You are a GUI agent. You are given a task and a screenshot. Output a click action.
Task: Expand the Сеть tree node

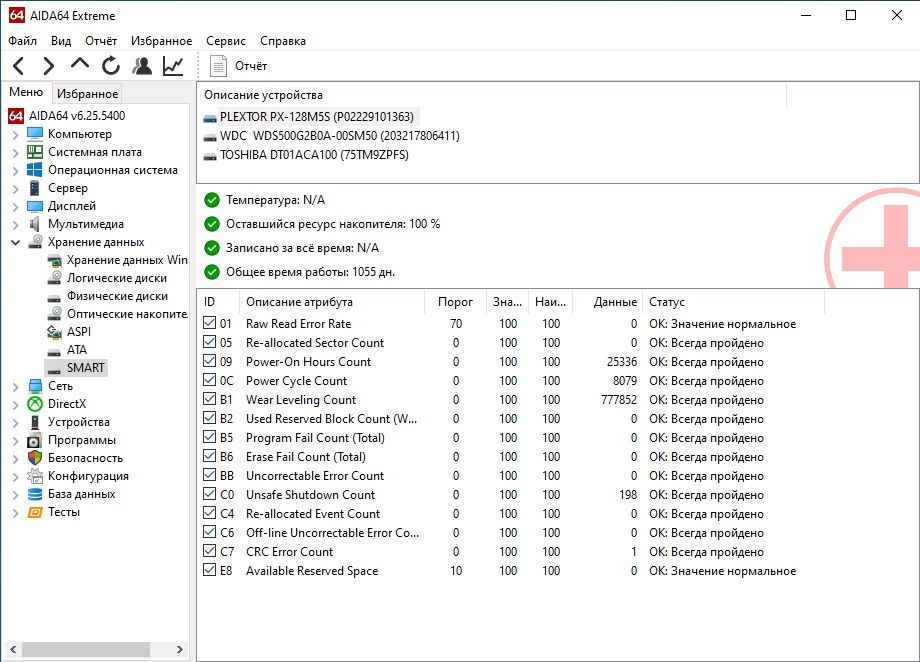[16, 387]
